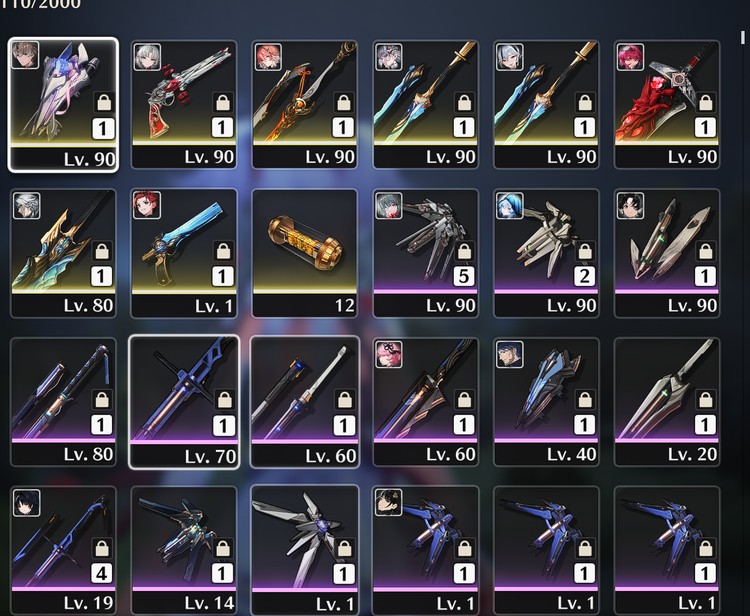The image size is (750, 616).
Task: Toggle lock on the first highlighted Lv. 90 weapon
Action: pos(104,102)
